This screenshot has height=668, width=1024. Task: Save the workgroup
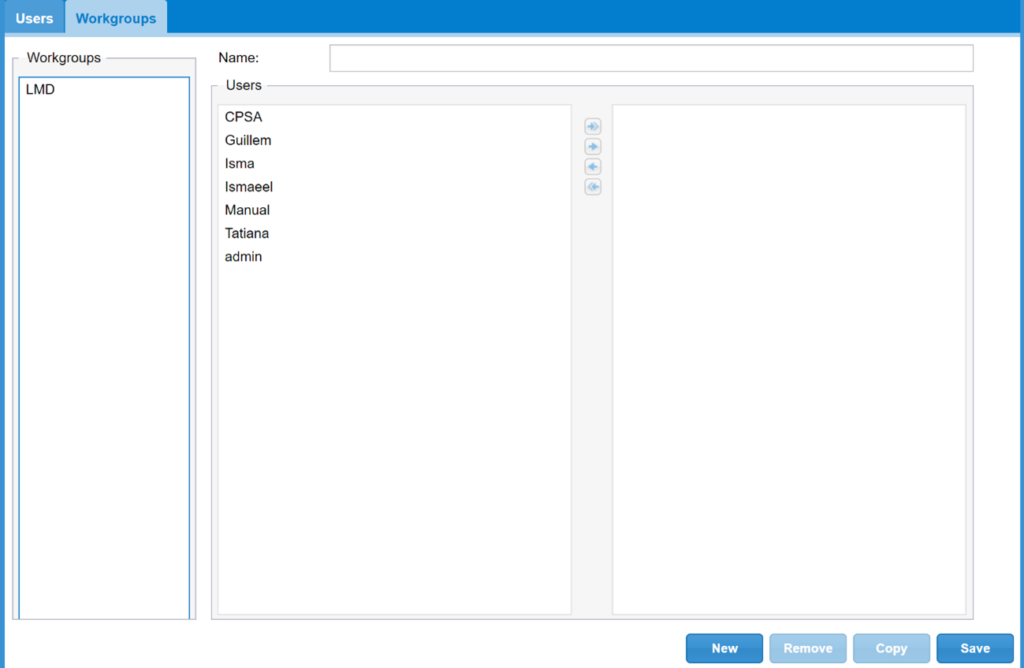(975, 648)
